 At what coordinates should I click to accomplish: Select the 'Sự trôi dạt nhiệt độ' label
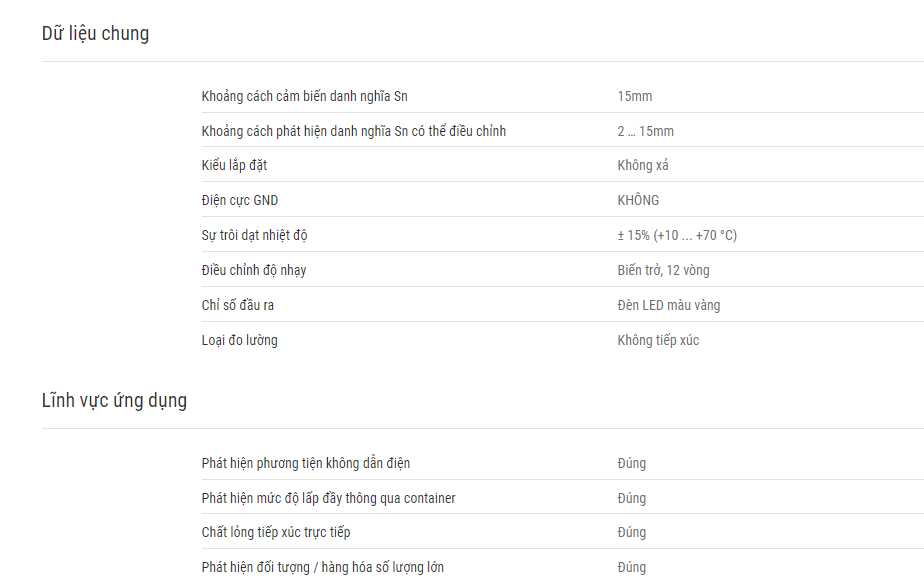tap(254, 235)
